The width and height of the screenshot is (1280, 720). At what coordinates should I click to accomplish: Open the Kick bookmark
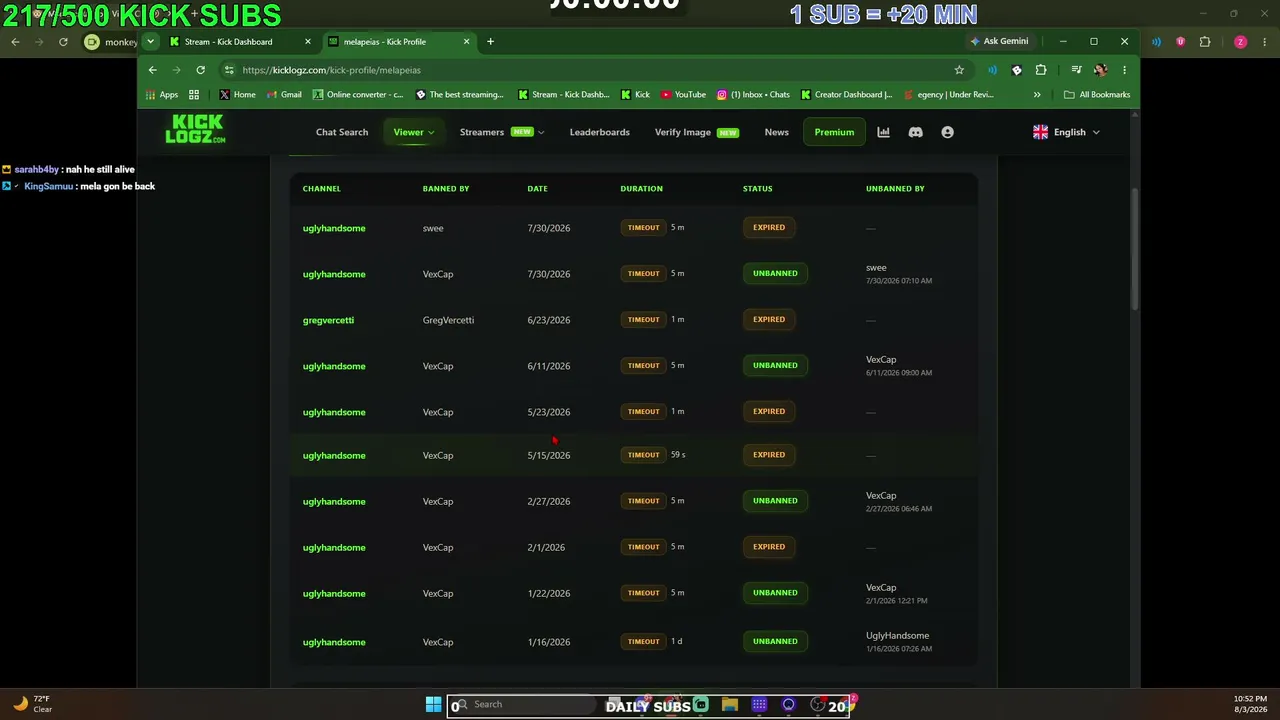point(635,95)
